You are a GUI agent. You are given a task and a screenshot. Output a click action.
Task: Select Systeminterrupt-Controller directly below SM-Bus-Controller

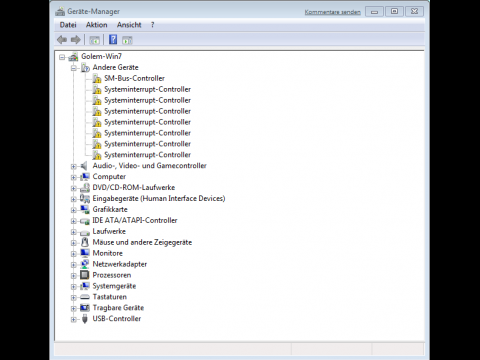click(147, 89)
